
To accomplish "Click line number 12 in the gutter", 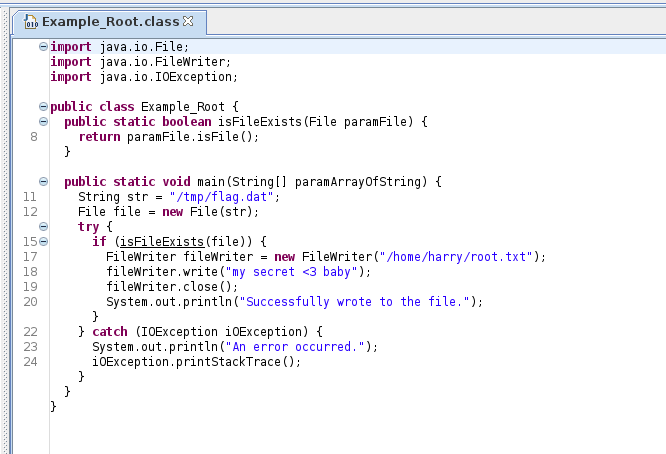I will (x=30, y=212).
